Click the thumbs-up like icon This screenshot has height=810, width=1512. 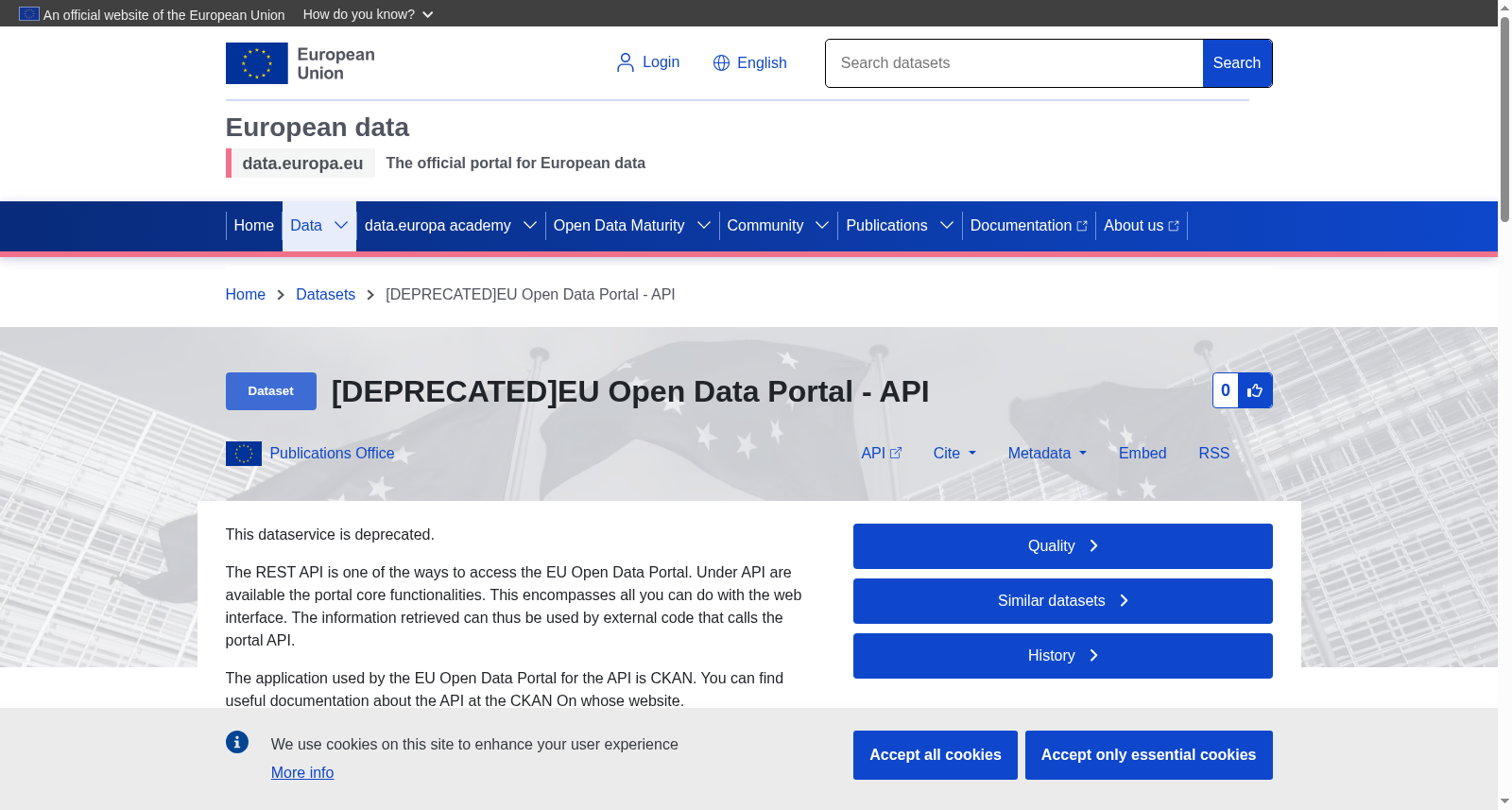(x=1255, y=390)
